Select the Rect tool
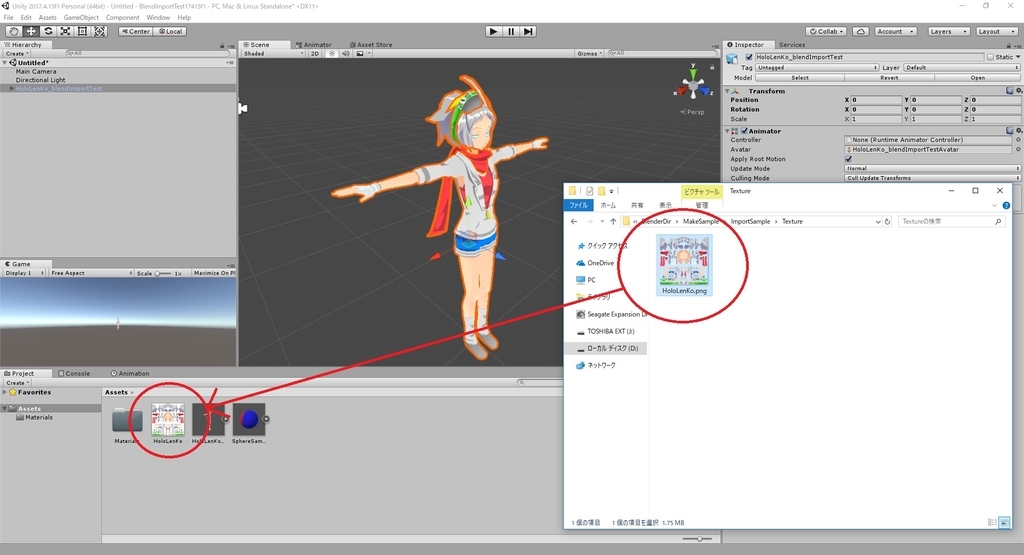The image size is (1024, 555). 82,31
